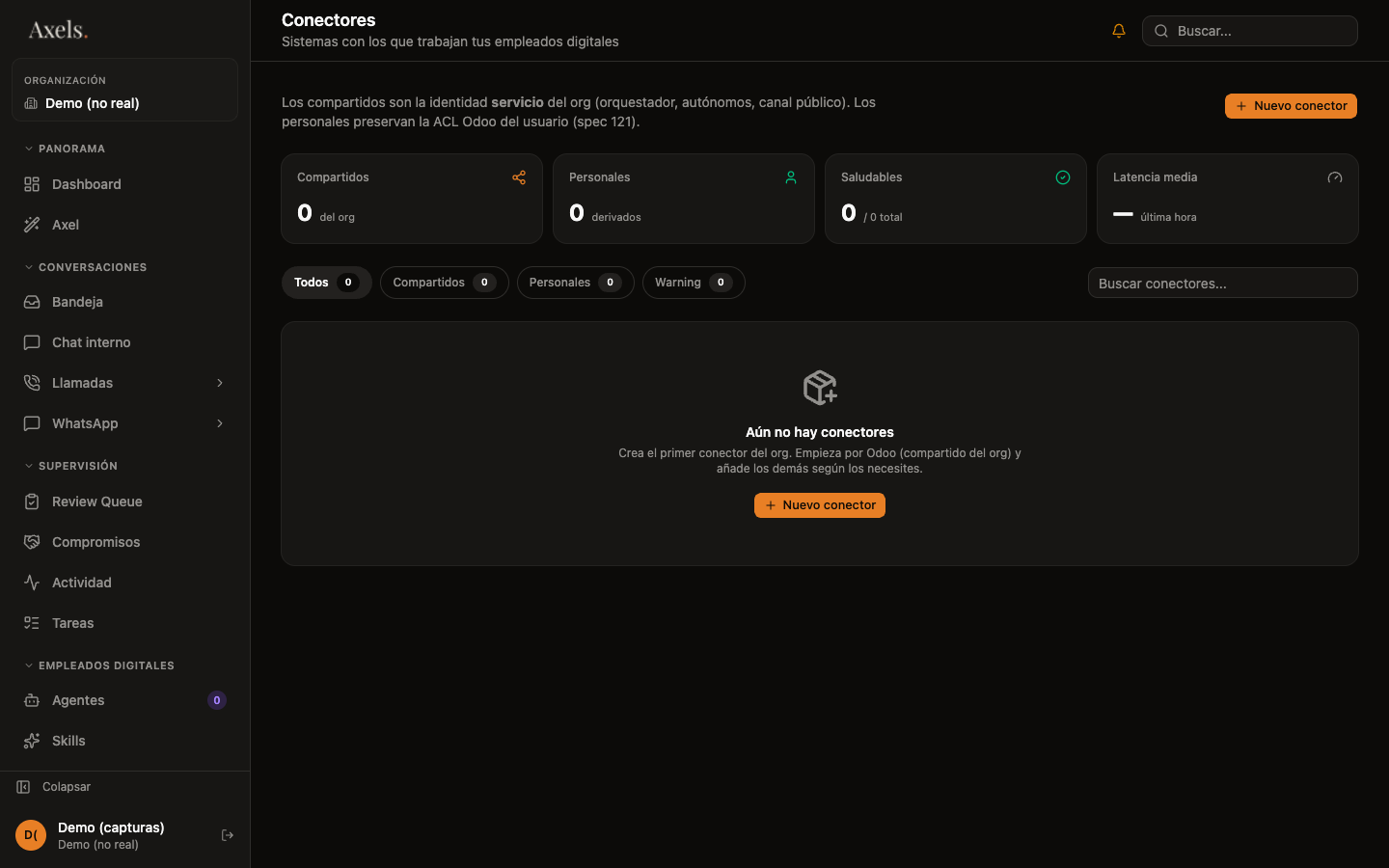Click the check circle icon on Saludables card
Image resolution: width=1389 pixels, height=868 pixels.
(1063, 177)
